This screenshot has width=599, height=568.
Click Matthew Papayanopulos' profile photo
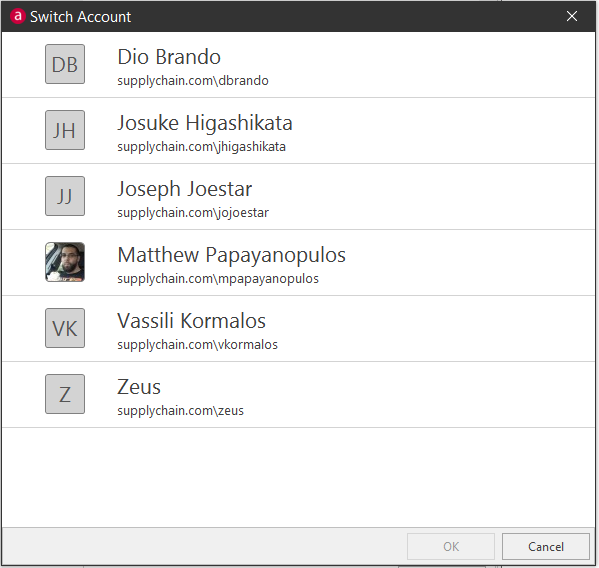pyautogui.click(x=65, y=262)
